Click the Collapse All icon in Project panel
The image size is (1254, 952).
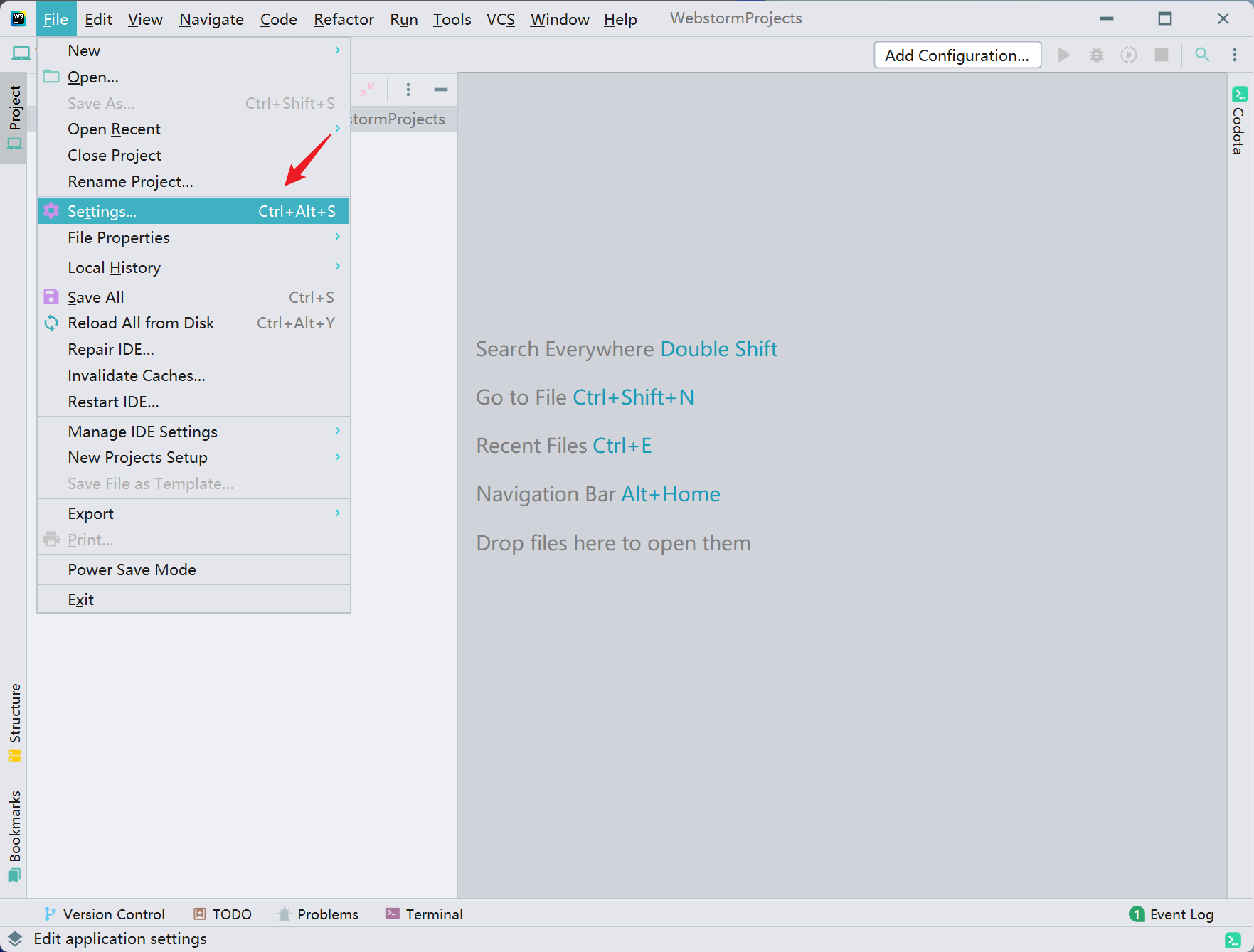[367, 90]
